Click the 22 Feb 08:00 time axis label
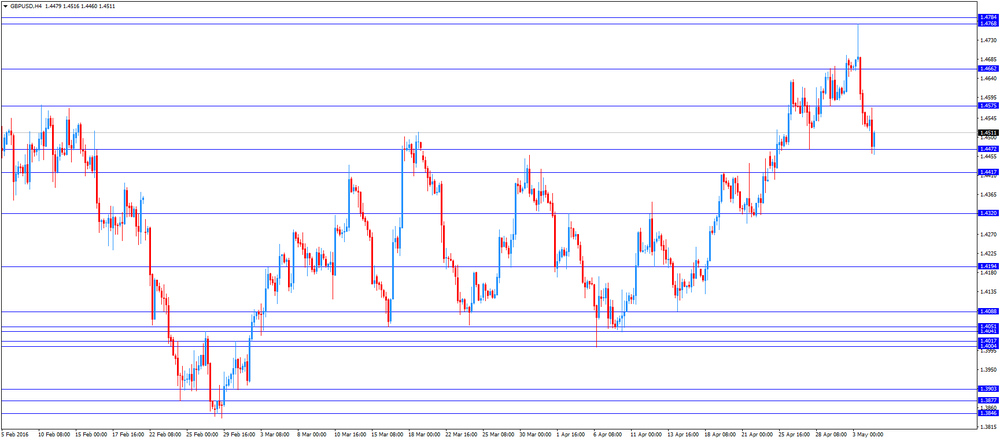The image size is (1000, 441). (165, 435)
